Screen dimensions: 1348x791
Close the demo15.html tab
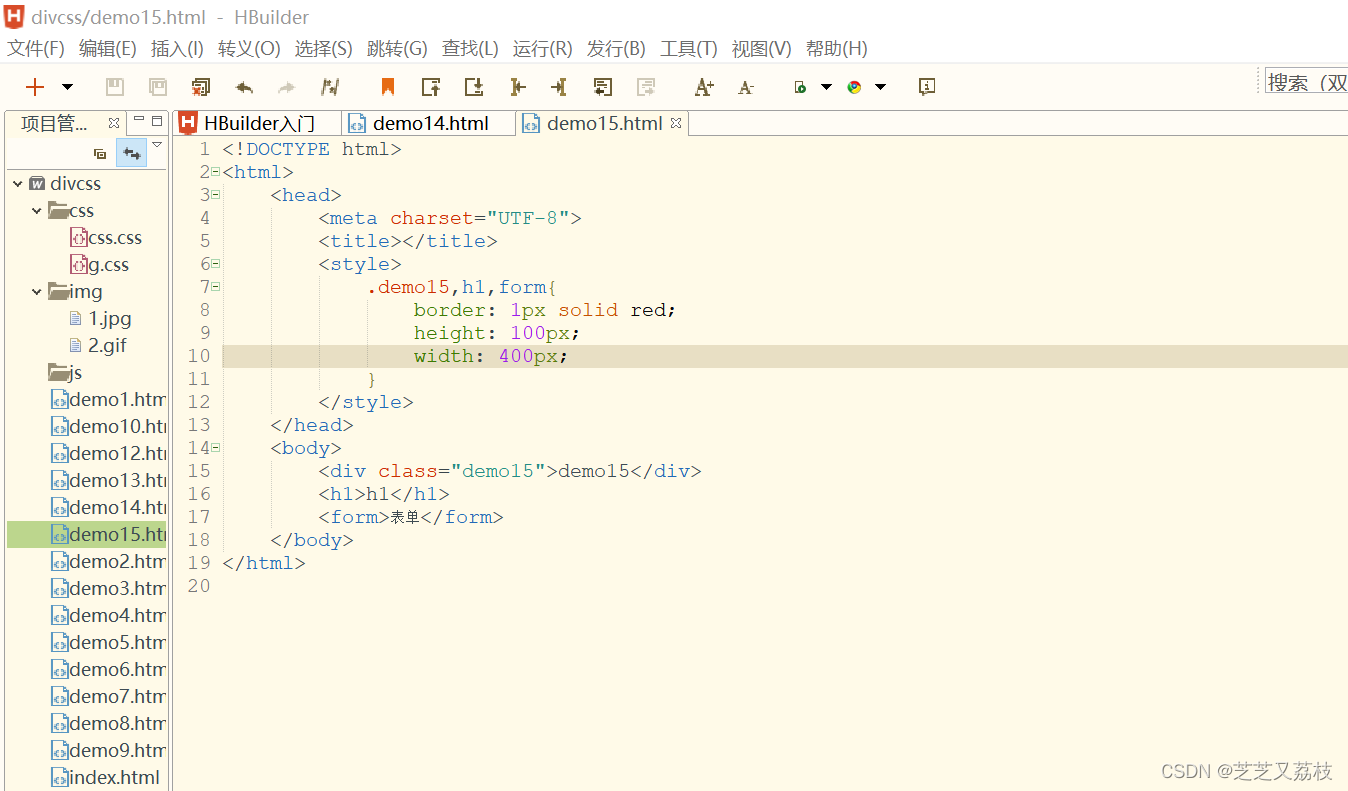[x=676, y=123]
